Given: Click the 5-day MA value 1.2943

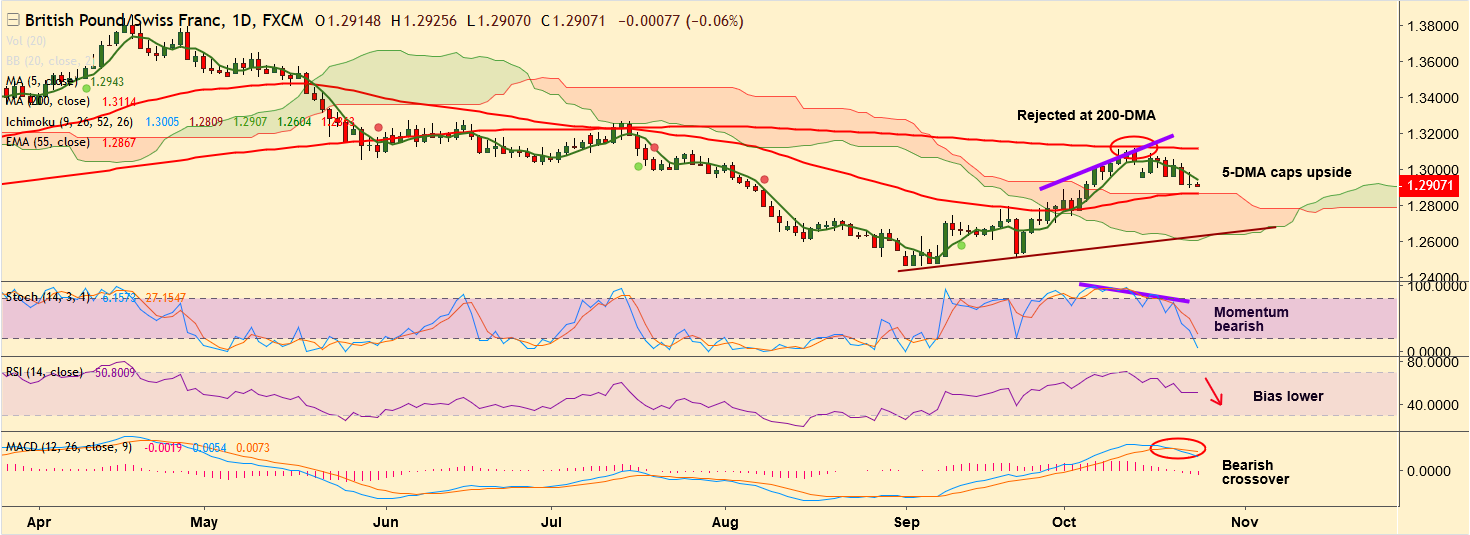Looking at the screenshot, I should [107, 81].
